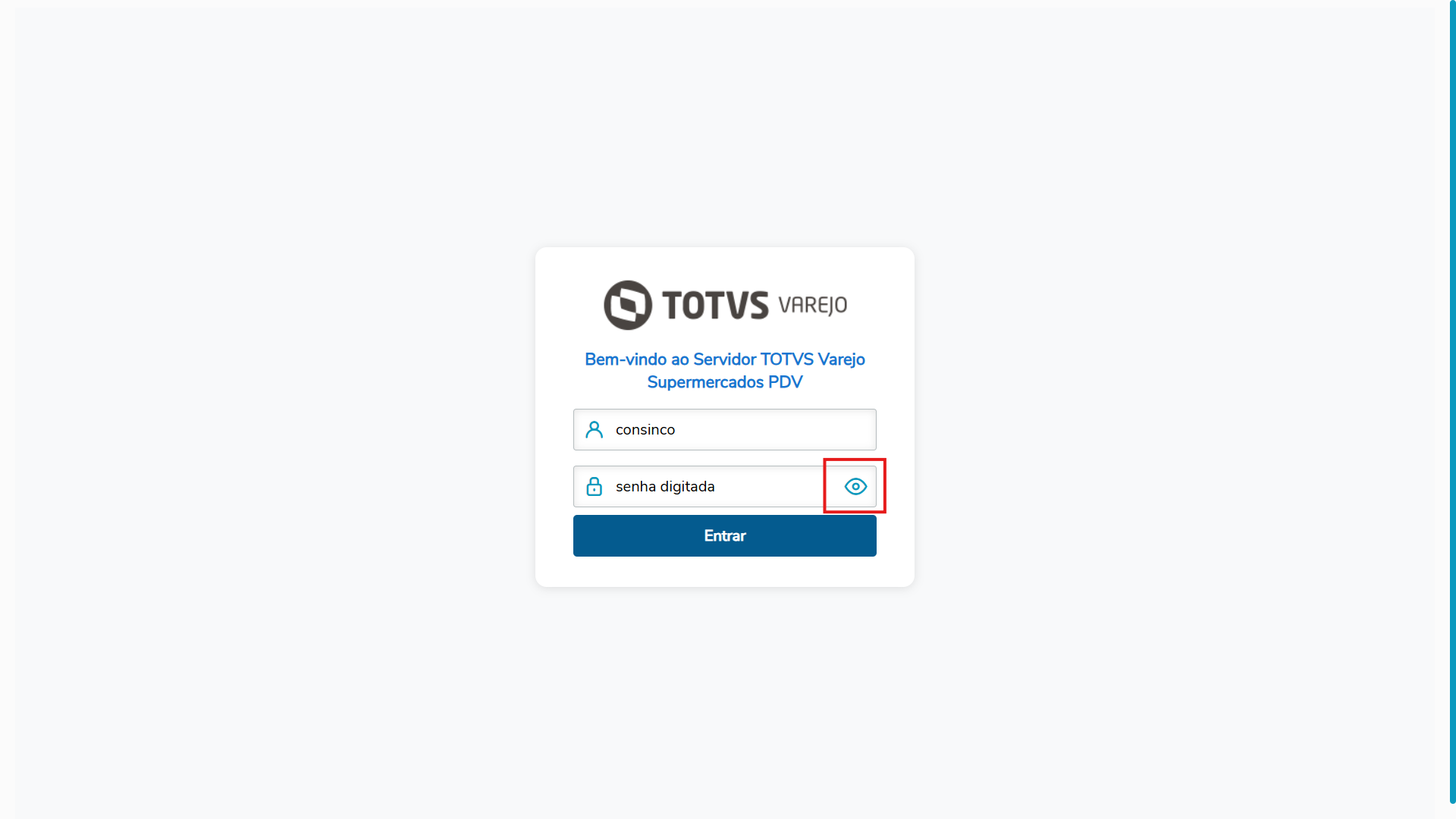The width and height of the screenshot is (1456, 819).
Task: Click the word senha in the password field
Action: [x=635, y=487]
